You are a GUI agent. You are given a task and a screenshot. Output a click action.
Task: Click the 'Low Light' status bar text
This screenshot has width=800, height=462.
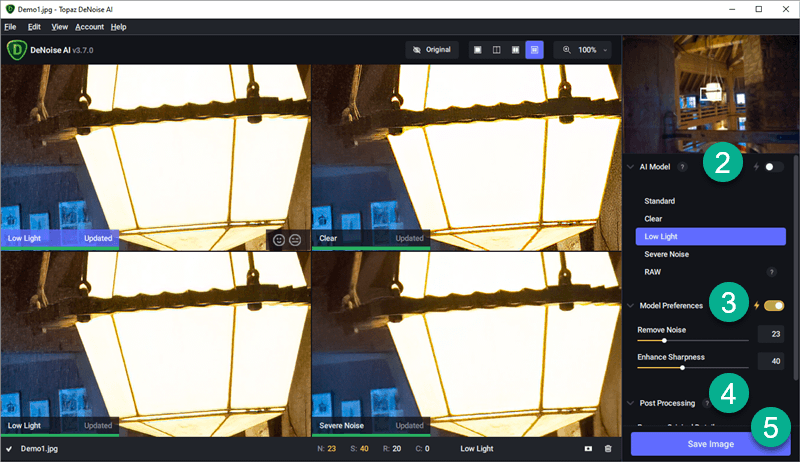point(477,449)
